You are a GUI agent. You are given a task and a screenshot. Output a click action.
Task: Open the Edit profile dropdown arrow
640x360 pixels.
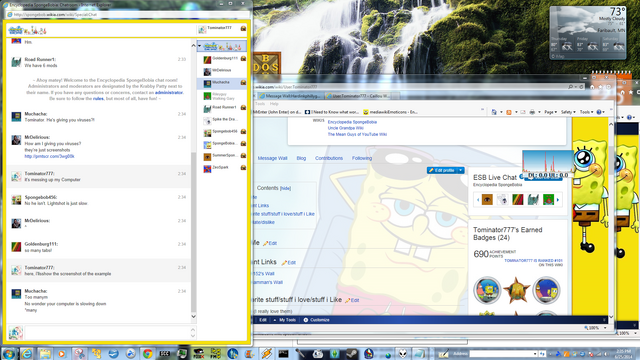pyautogui.click(x=461, y=170)
